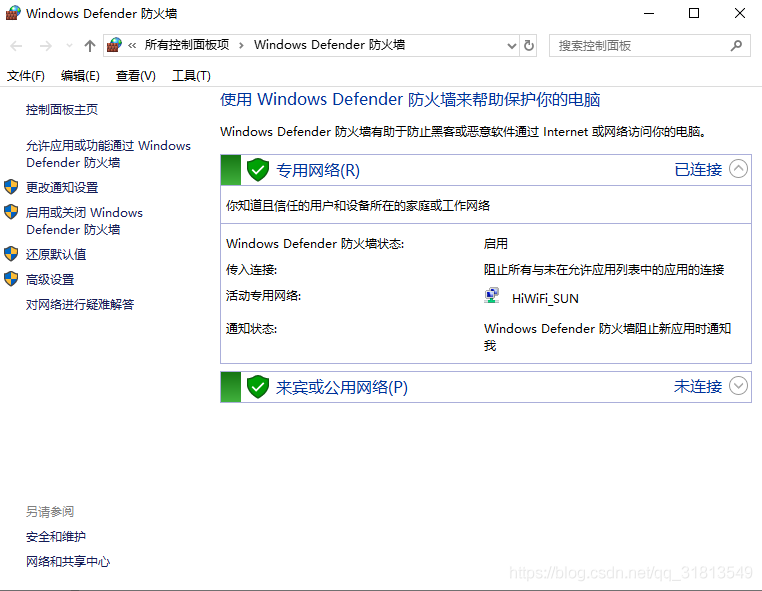
Task: Click shield icon beside 还原默认值
Action: (11, 254)
